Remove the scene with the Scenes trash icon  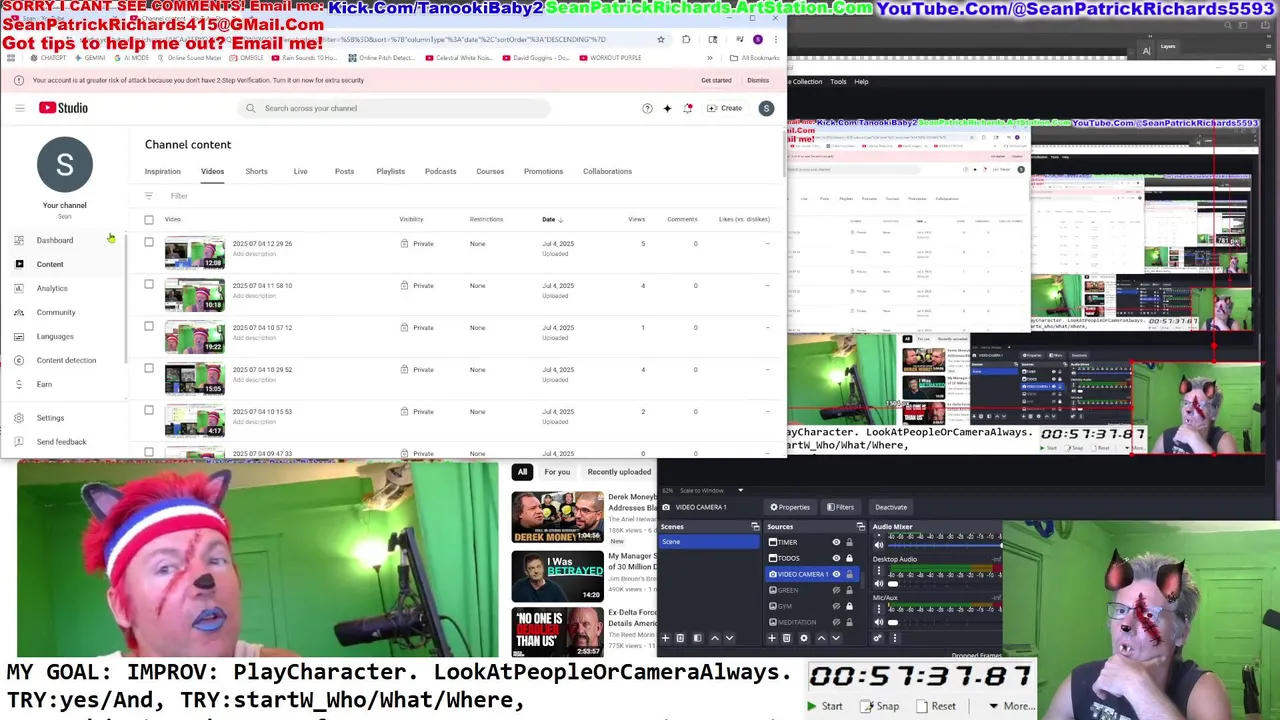pos(680,638)
